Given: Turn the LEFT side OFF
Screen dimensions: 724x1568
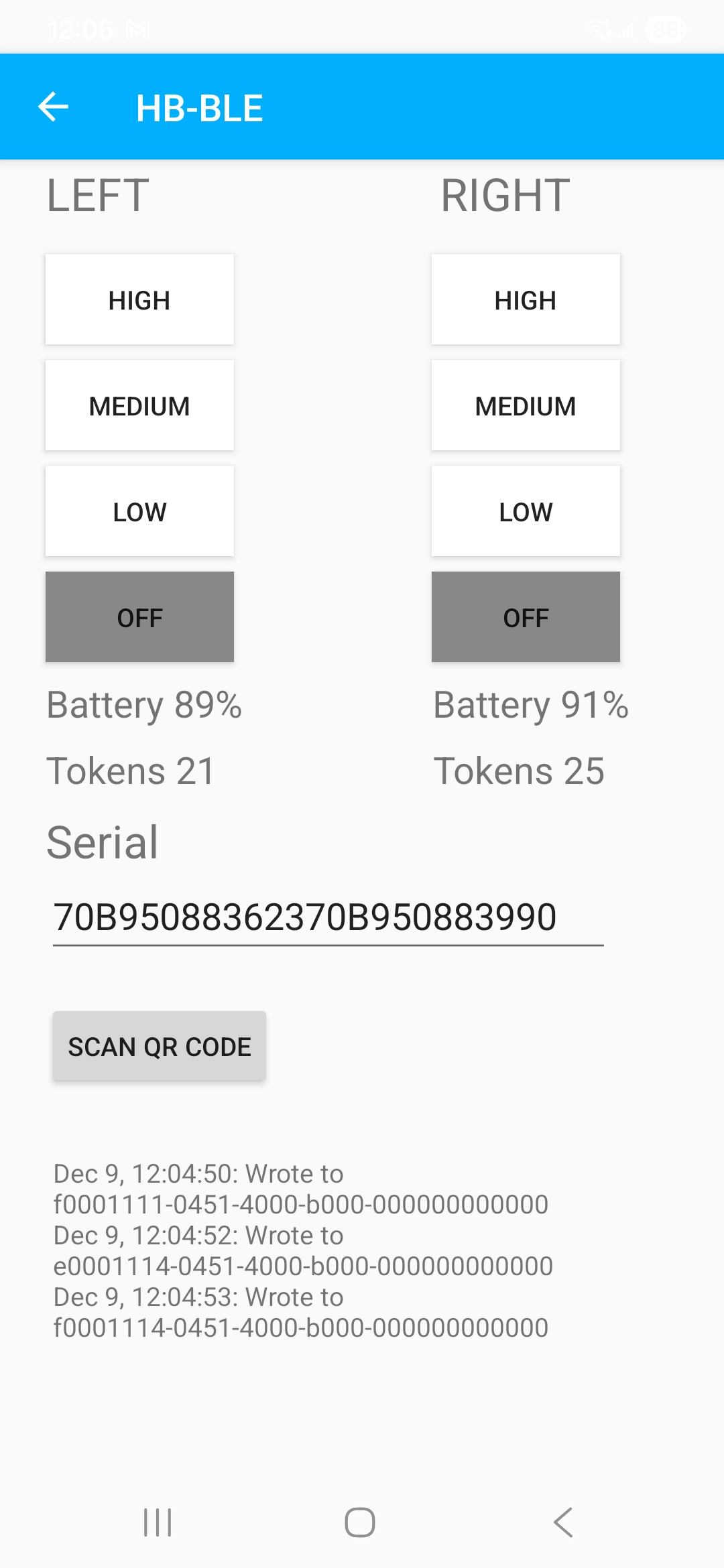Looking at the screenshot, I should click(x=139, y=617).
